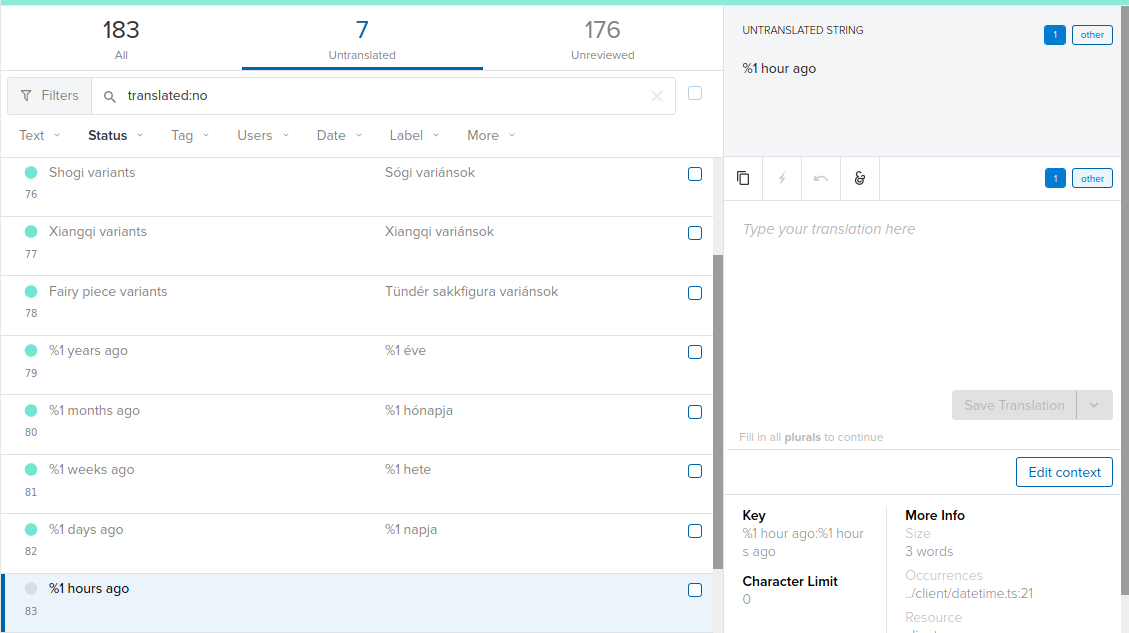The image size is (1129, 633).
Task: Select translation plural form other in toolbar
Action: [x=1092, y=179]
